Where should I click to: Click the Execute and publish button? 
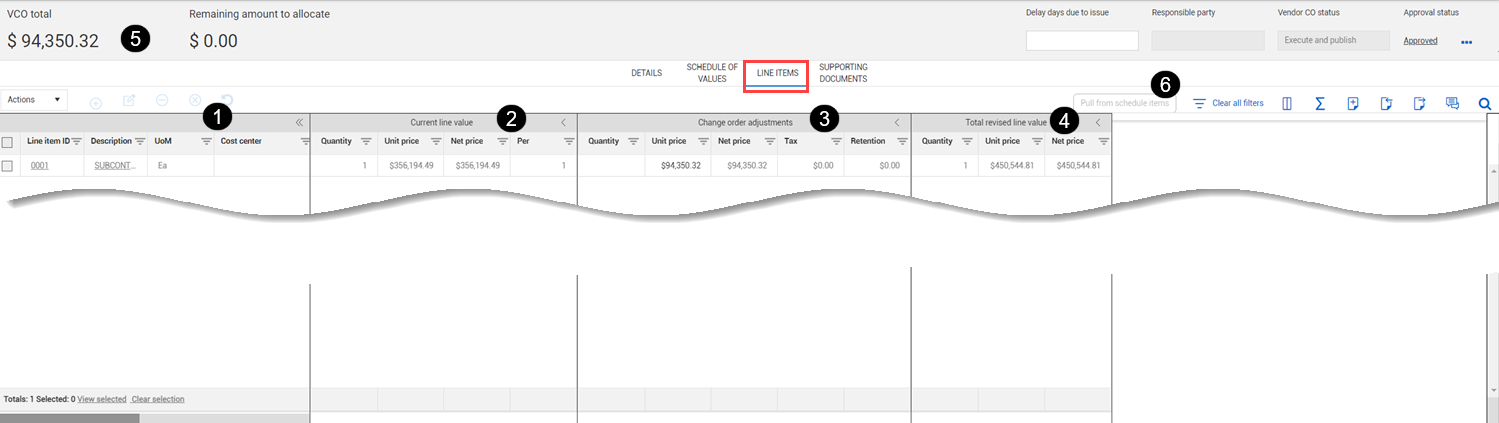pos(1334,40)
